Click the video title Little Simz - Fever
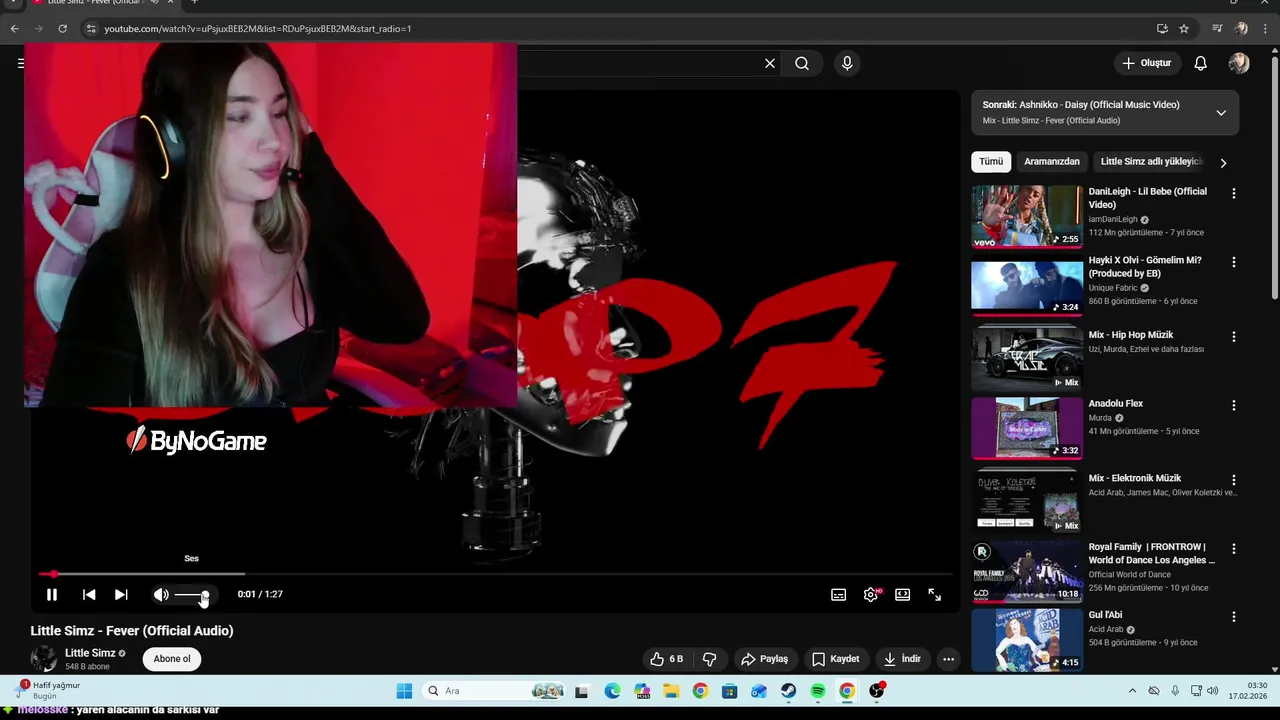Screen dimensions: 1280x720 (x=132, y=631)
